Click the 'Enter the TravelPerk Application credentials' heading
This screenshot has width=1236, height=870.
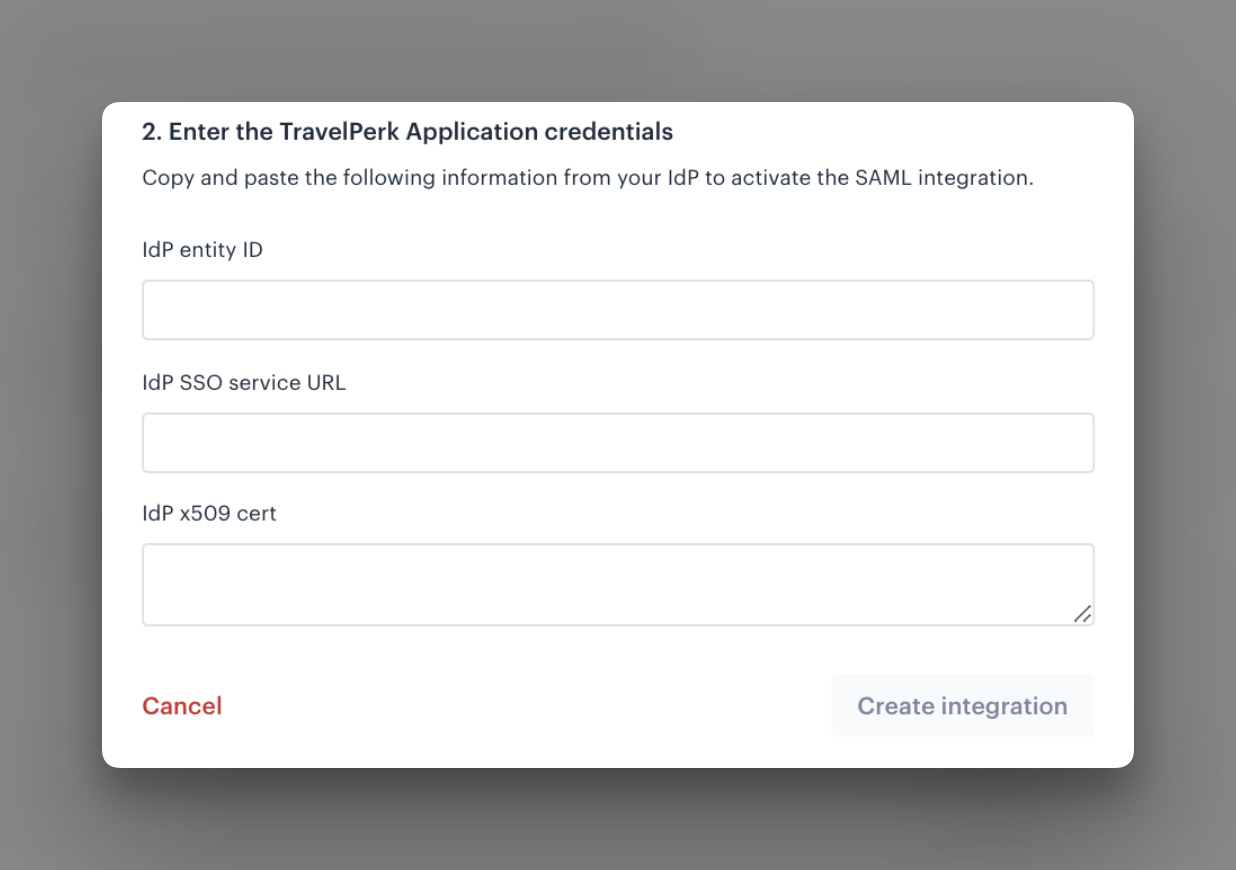click(407, 132)
